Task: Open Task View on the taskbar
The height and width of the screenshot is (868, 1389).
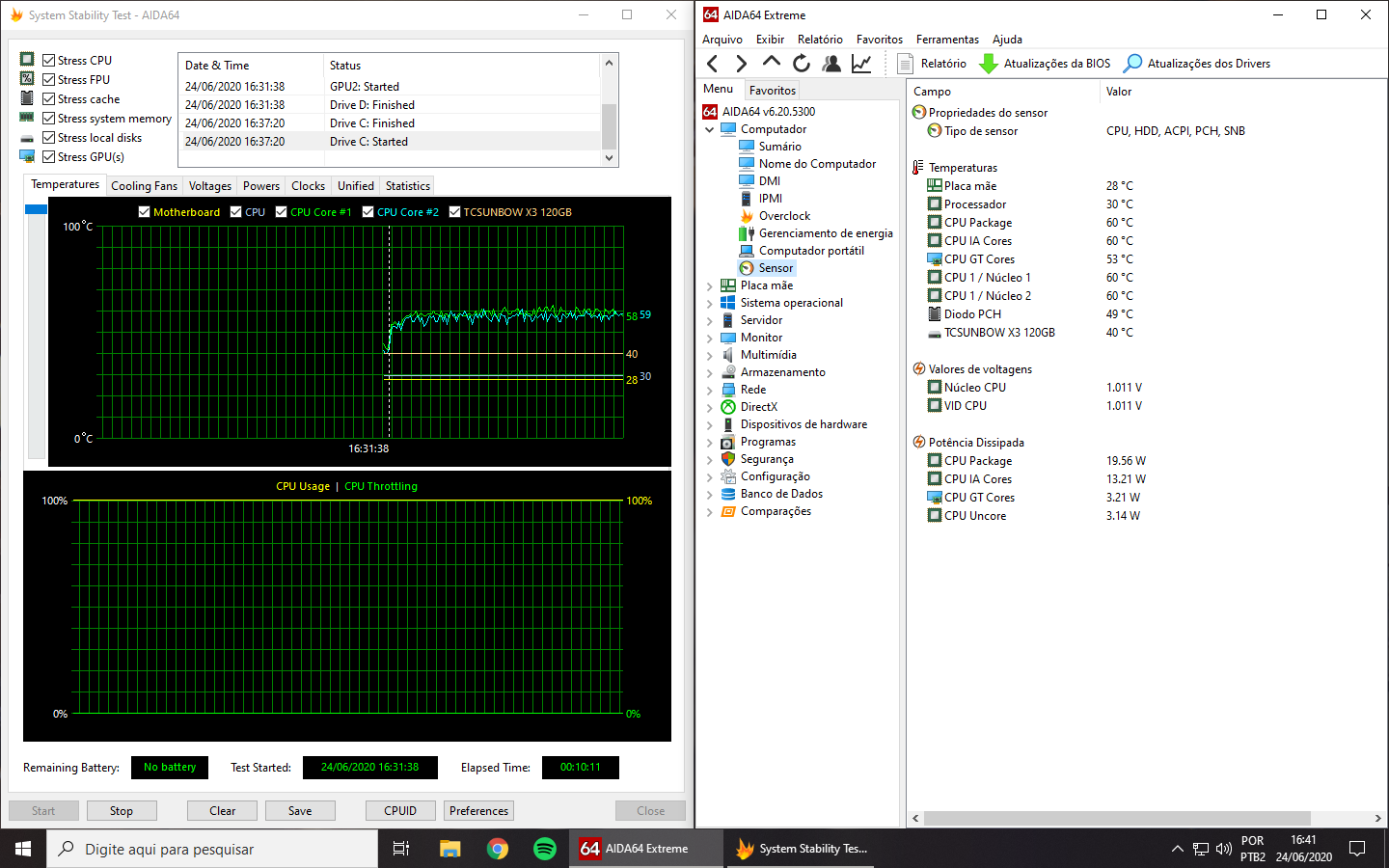Action: (x=401, y=849)
